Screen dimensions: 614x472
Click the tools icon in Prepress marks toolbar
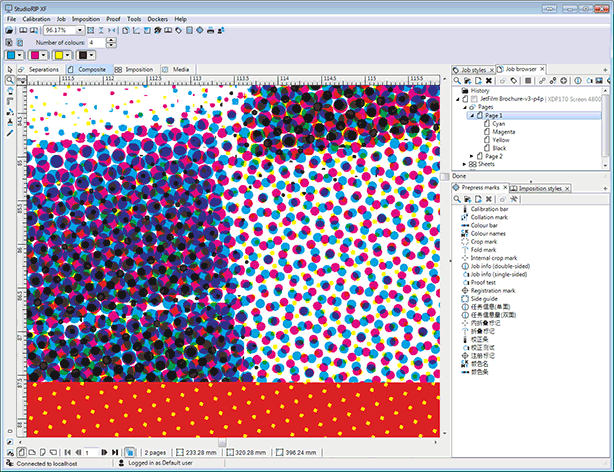(514, 199)
